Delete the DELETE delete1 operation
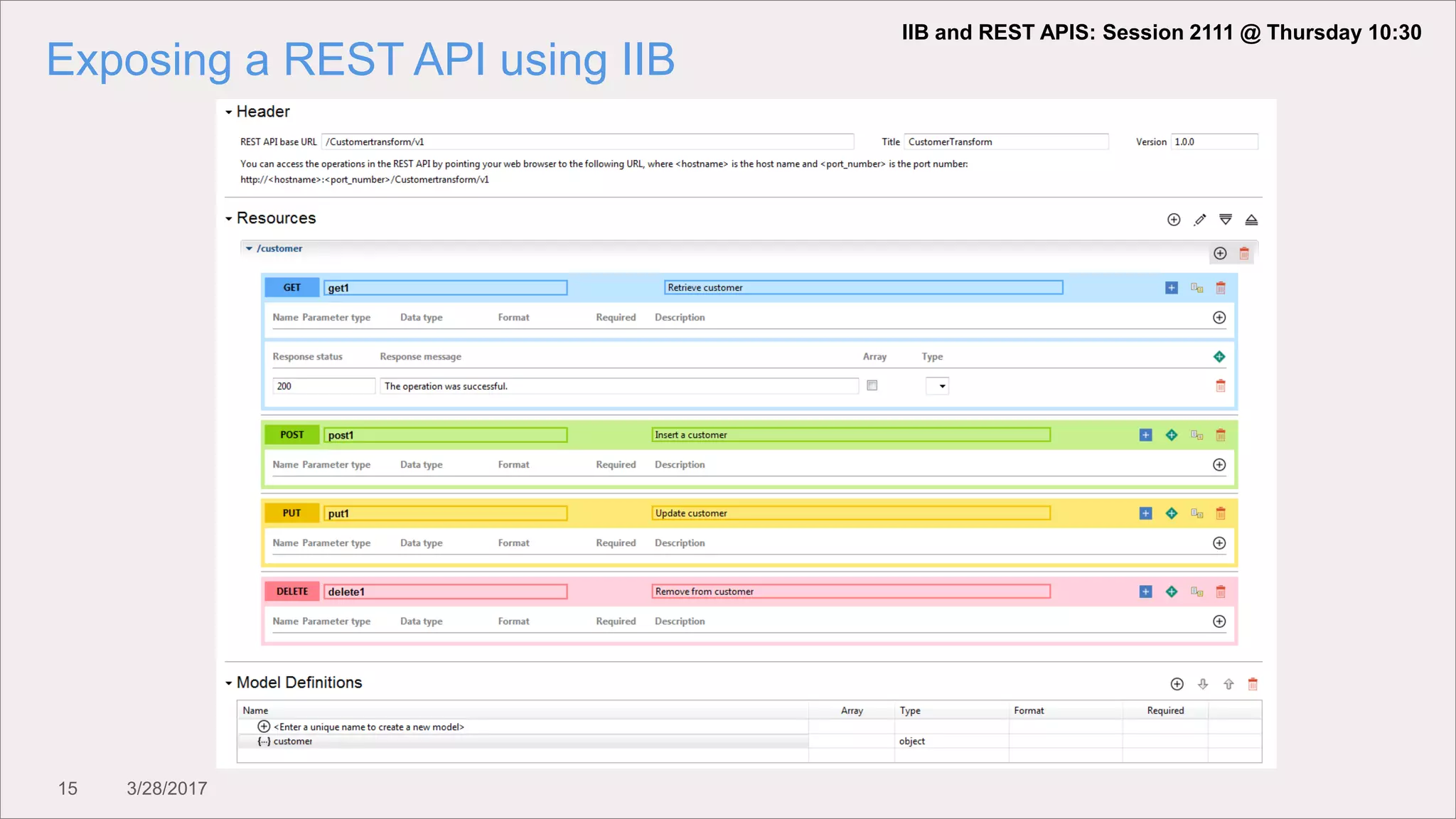Viewport: 1456px width, 819px height. coord(1221,591)
